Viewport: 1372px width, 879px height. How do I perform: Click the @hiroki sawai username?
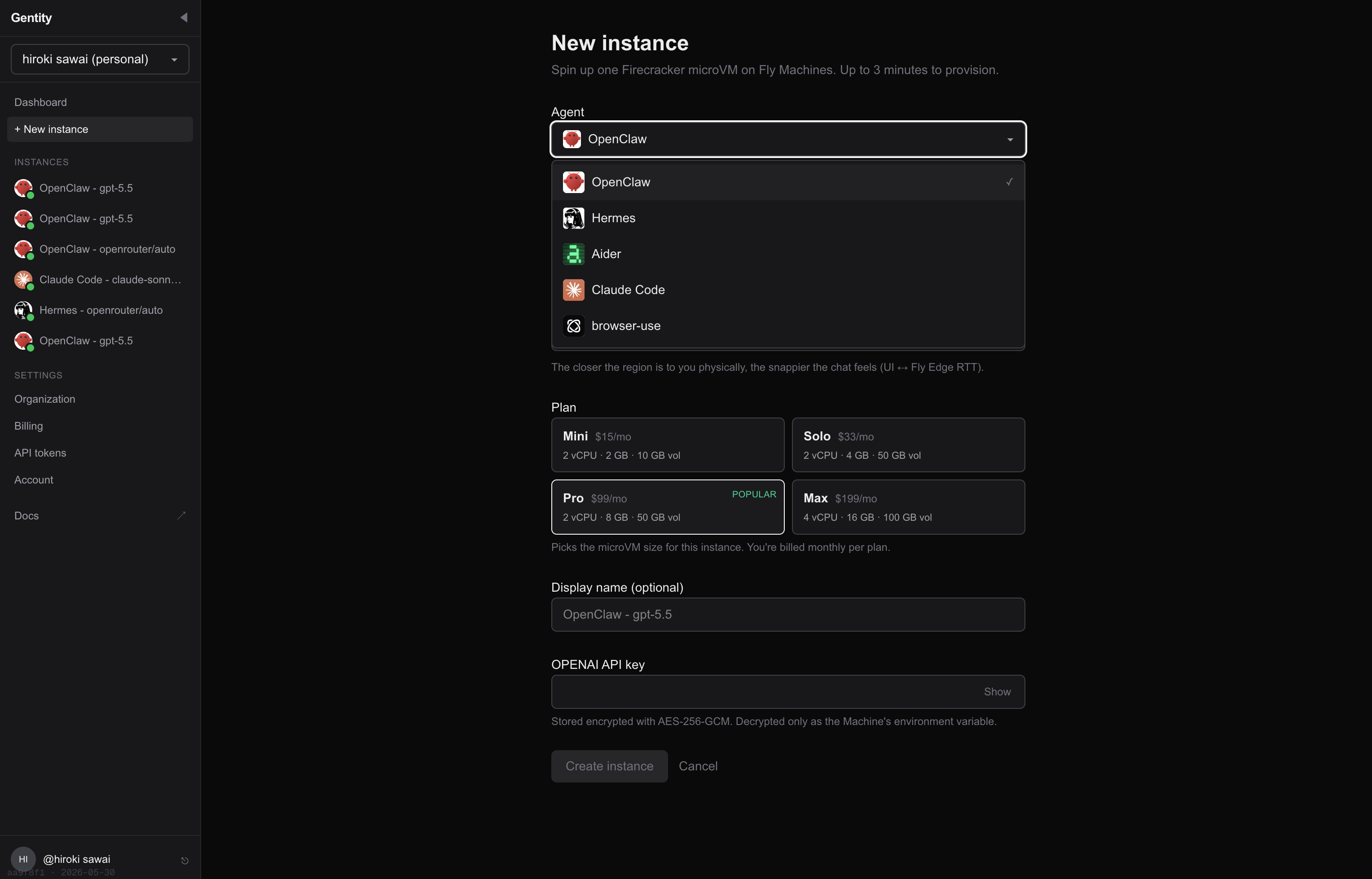(x=76, y=859)
